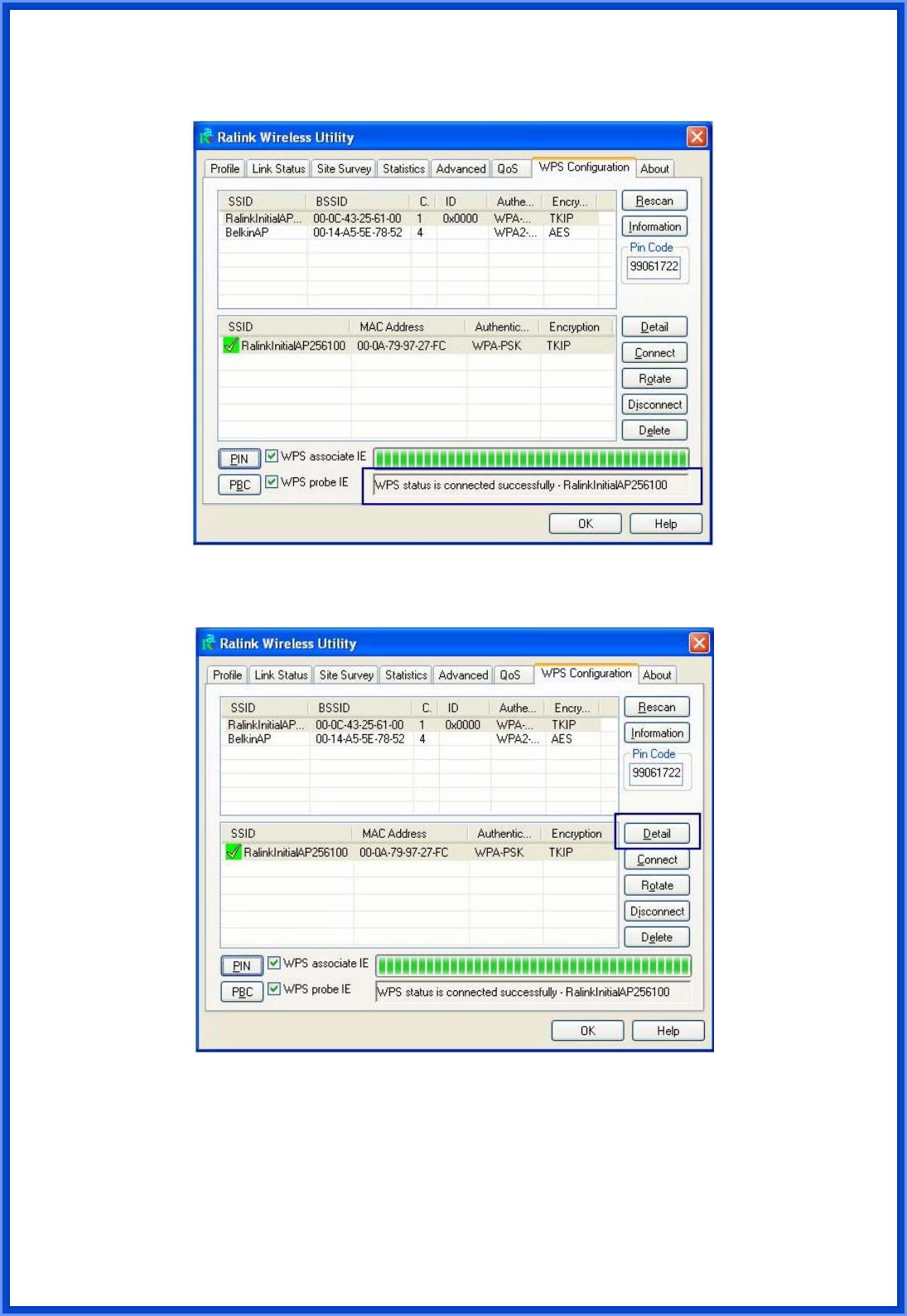Toggle WPS associate IE checkbox in lower window
The width and height of the screenshot is (907, 1316).
click(274, 963)
